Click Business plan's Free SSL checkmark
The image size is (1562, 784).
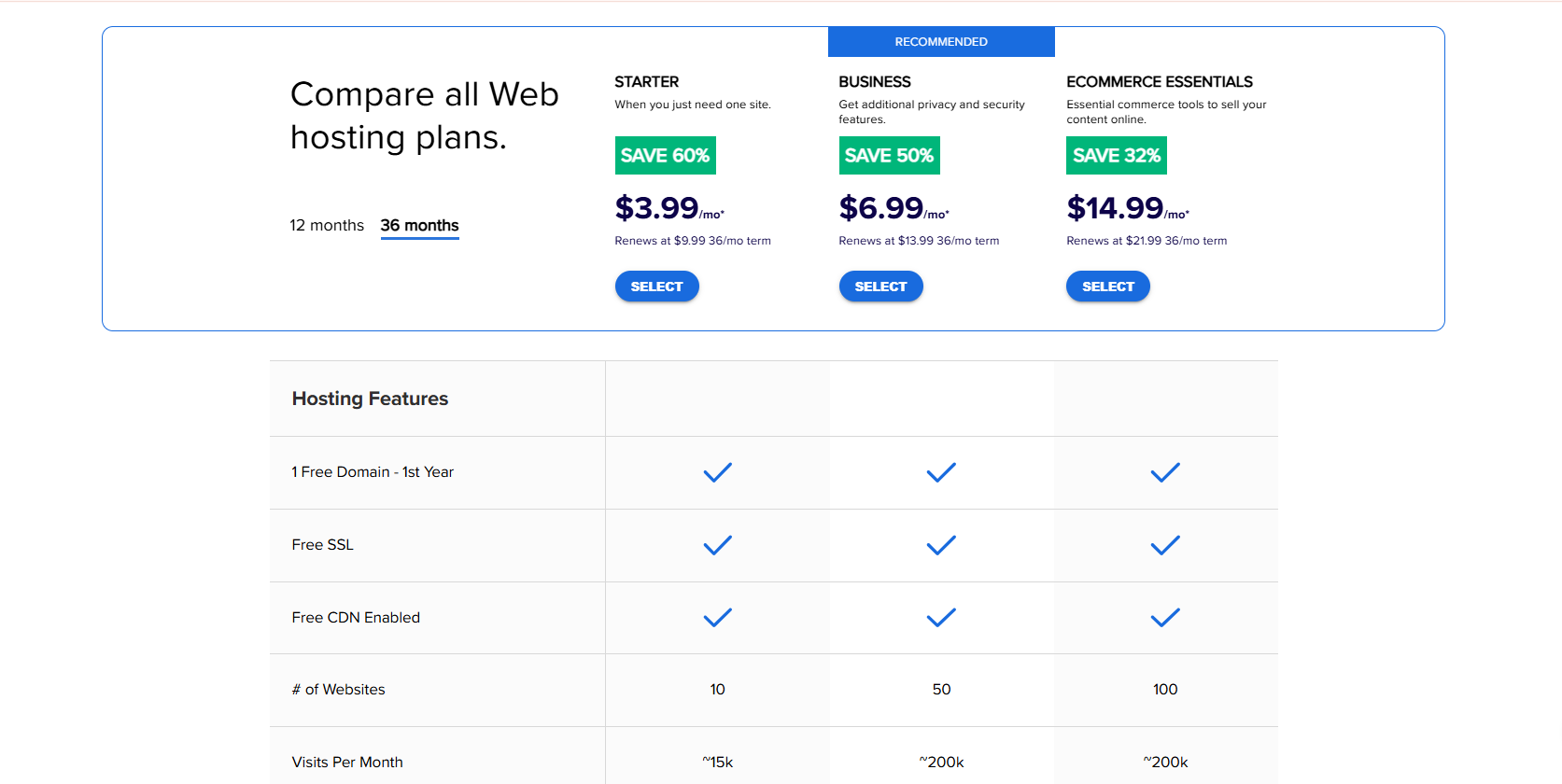(941, 545)
